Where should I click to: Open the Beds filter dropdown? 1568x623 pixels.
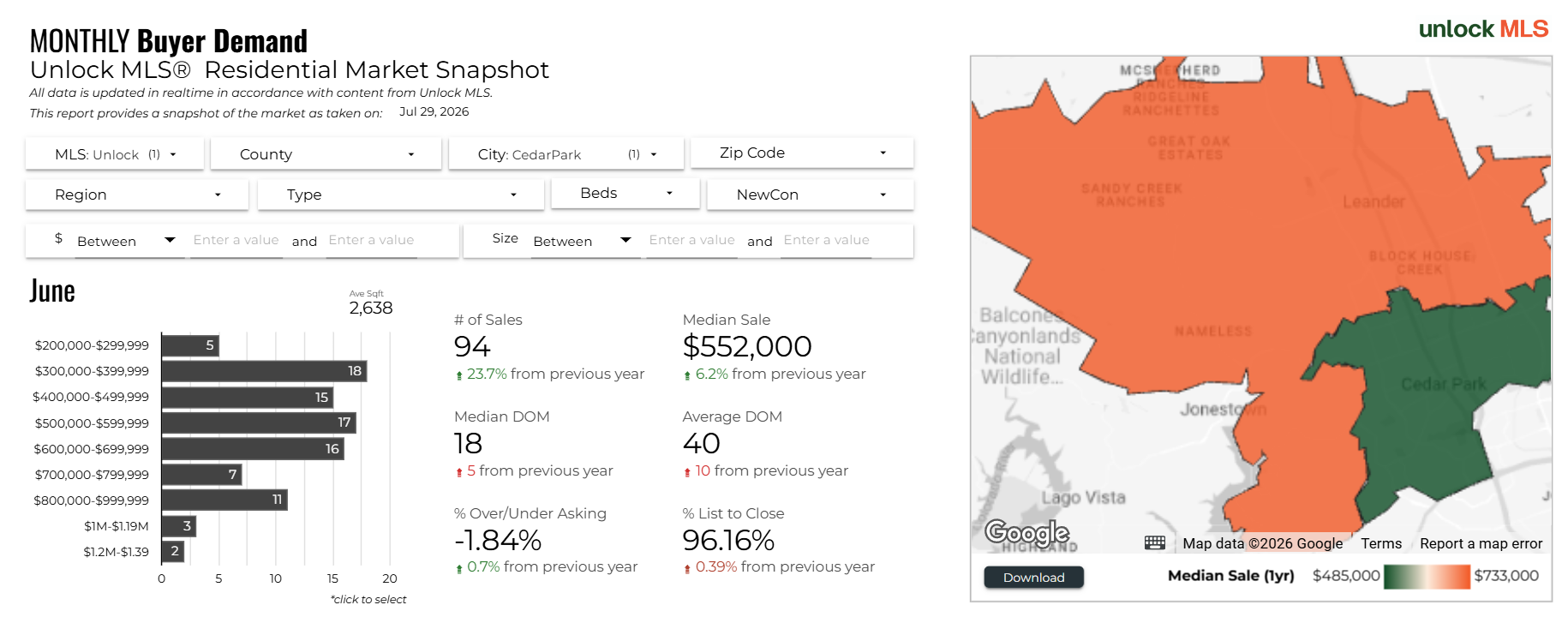coord(625,193)
